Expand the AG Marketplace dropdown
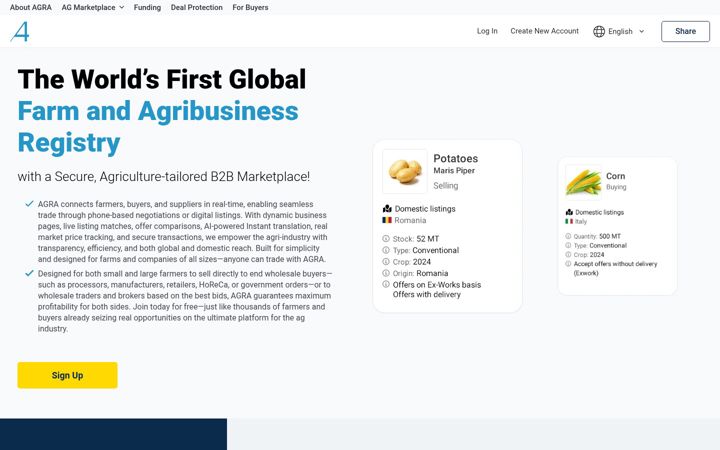Image resolution: width=720 pixels, height=450 pixels. point(93,7)
